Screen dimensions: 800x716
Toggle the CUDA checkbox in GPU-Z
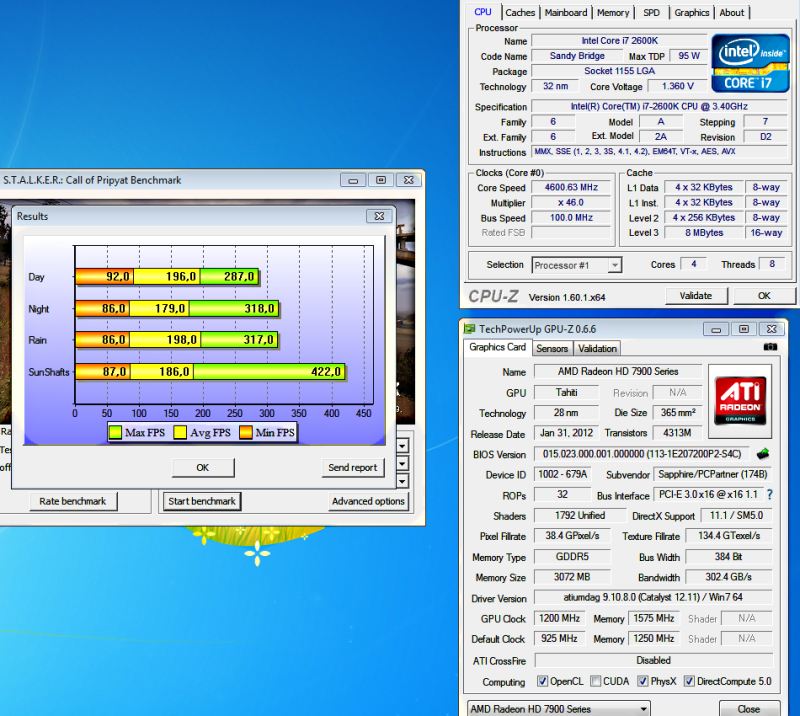pos(595,681)
